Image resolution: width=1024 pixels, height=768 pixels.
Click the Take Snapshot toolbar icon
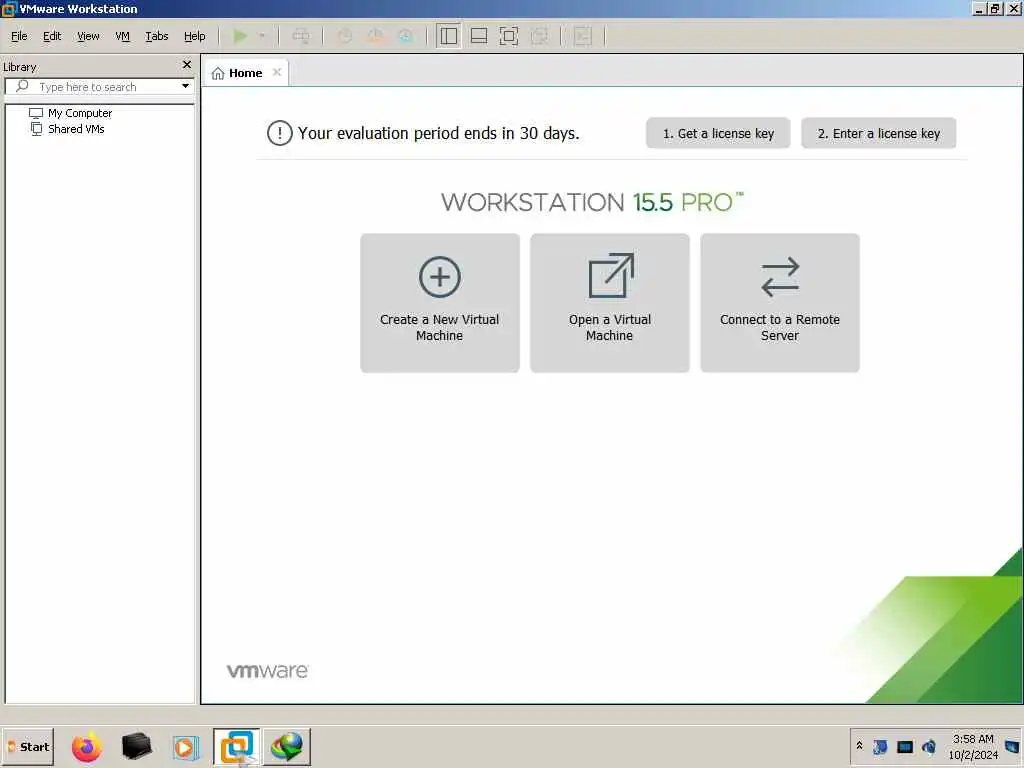345,36
